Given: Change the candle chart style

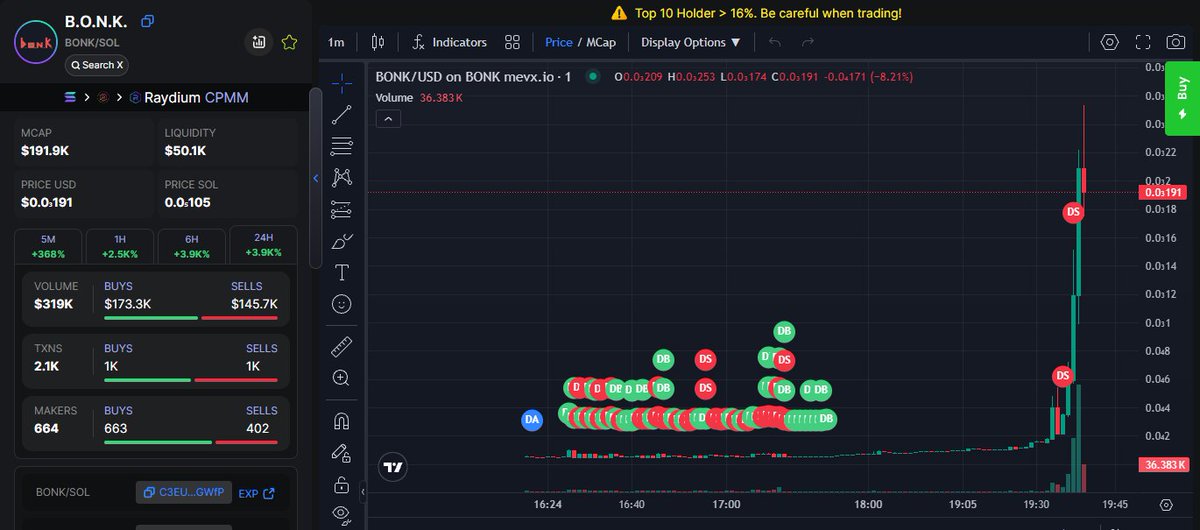Looking at the screenshot, I should click(377, 42).
